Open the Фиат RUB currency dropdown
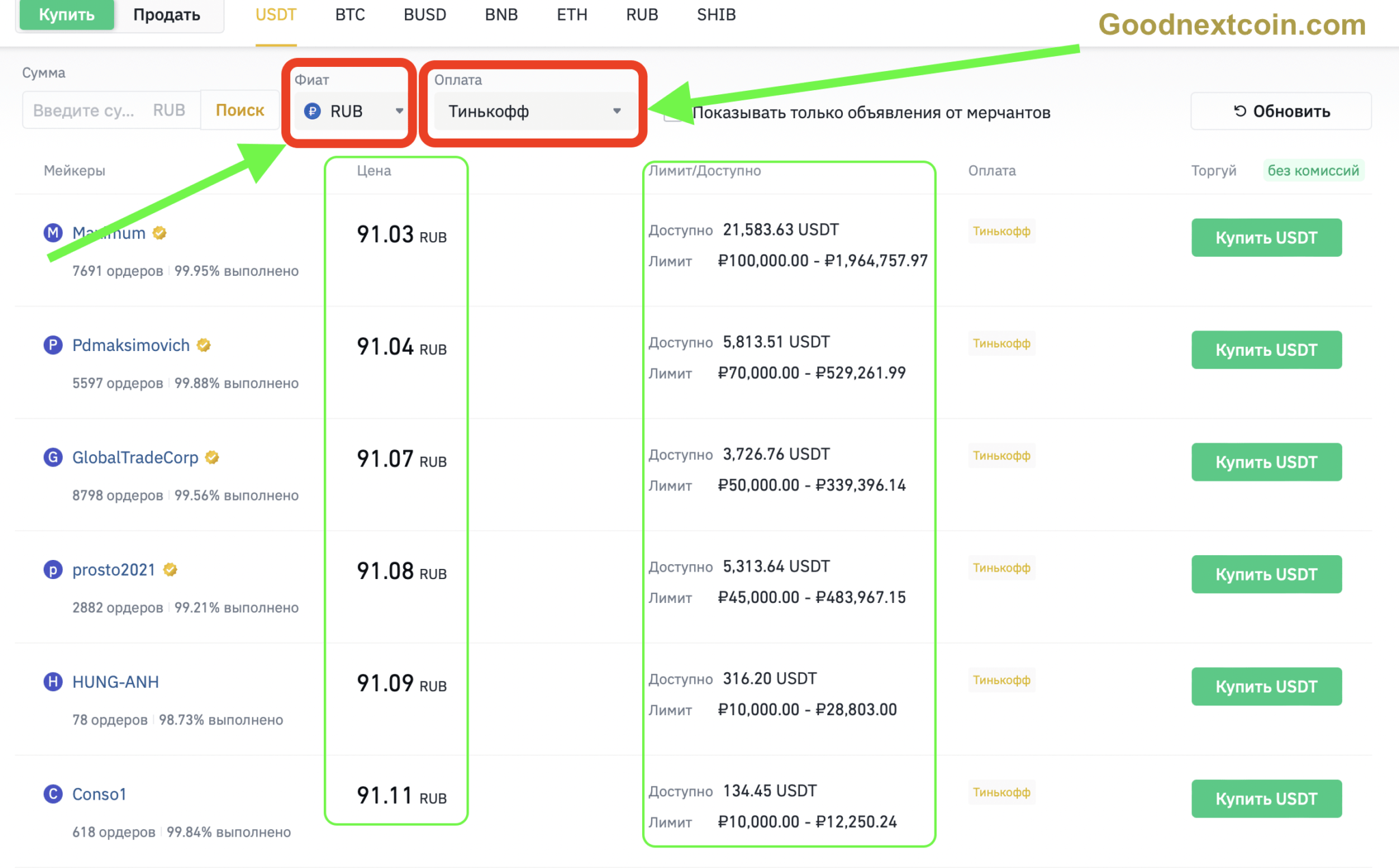 point(351,111)
